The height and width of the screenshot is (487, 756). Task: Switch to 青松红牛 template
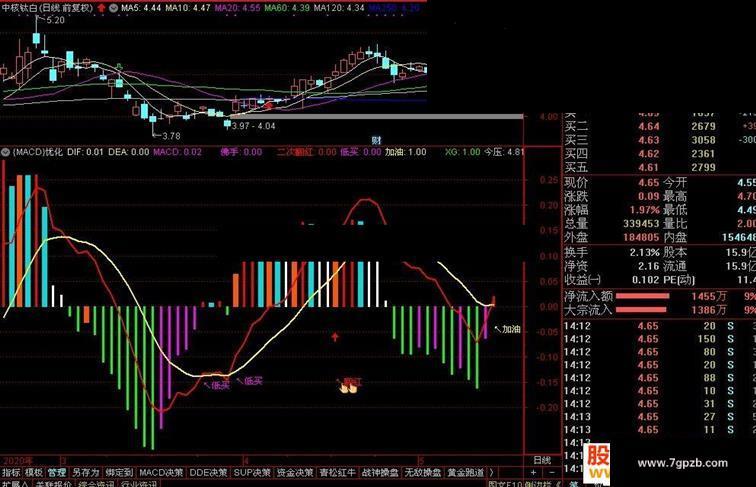337,473
